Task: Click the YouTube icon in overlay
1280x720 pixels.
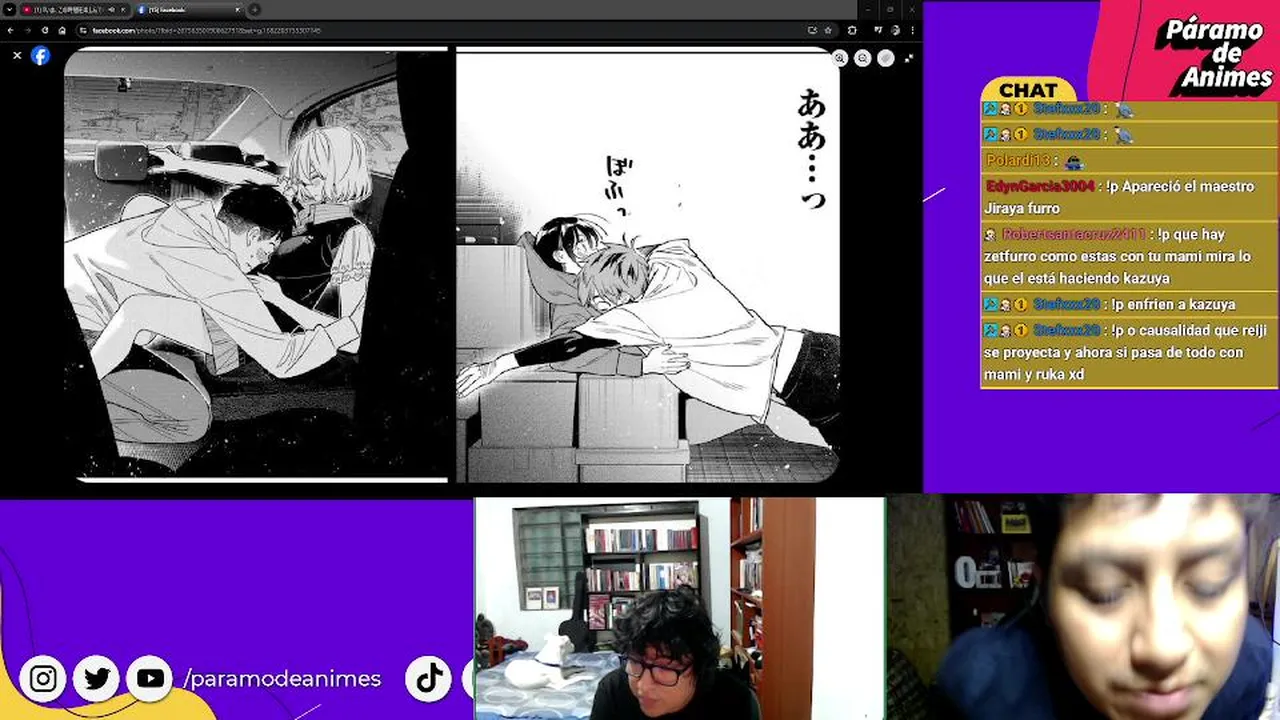Action: [x=150, y=679]
